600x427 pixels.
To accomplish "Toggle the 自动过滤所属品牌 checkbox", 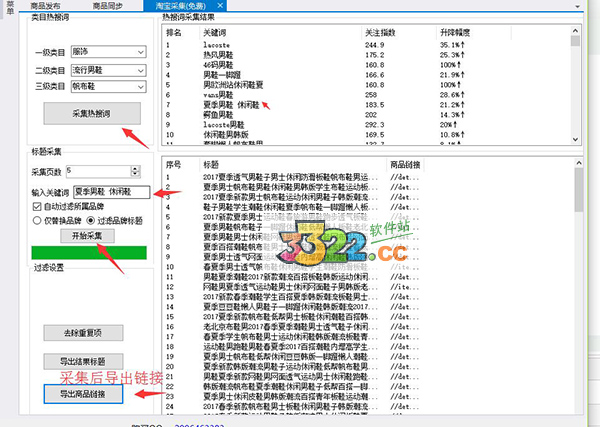I will (x=37, y=207).
